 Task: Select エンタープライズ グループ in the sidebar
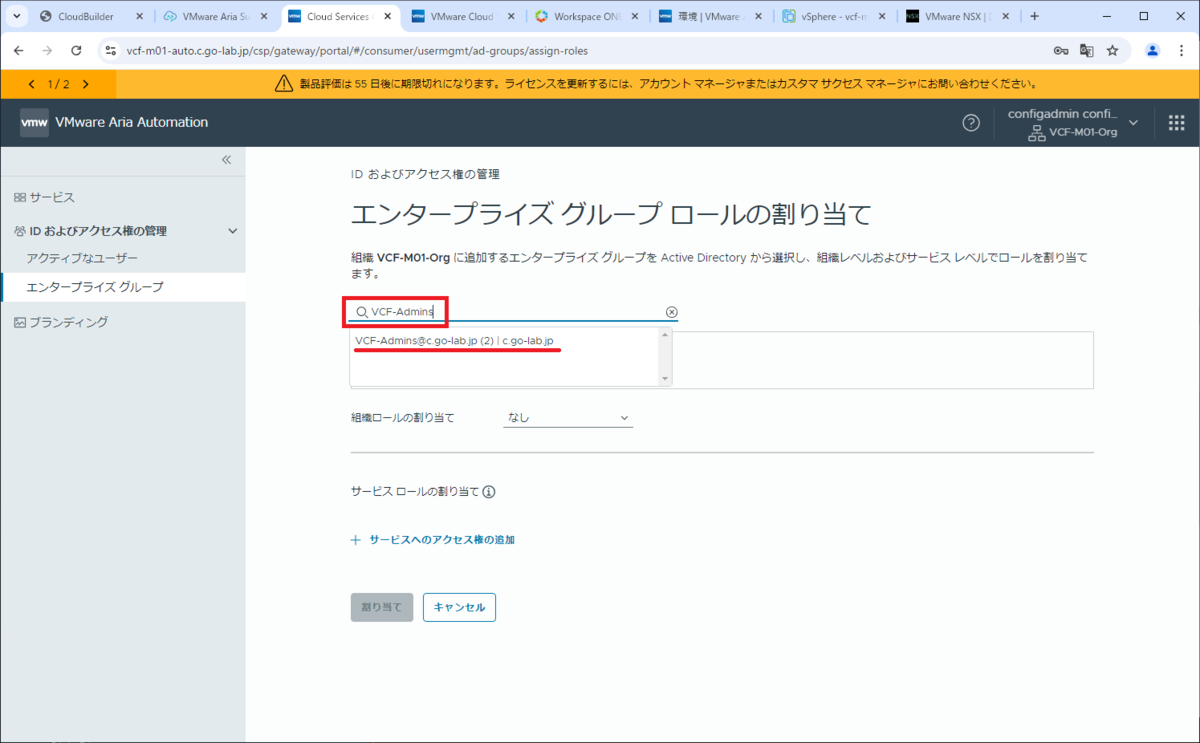click(122, 287)
